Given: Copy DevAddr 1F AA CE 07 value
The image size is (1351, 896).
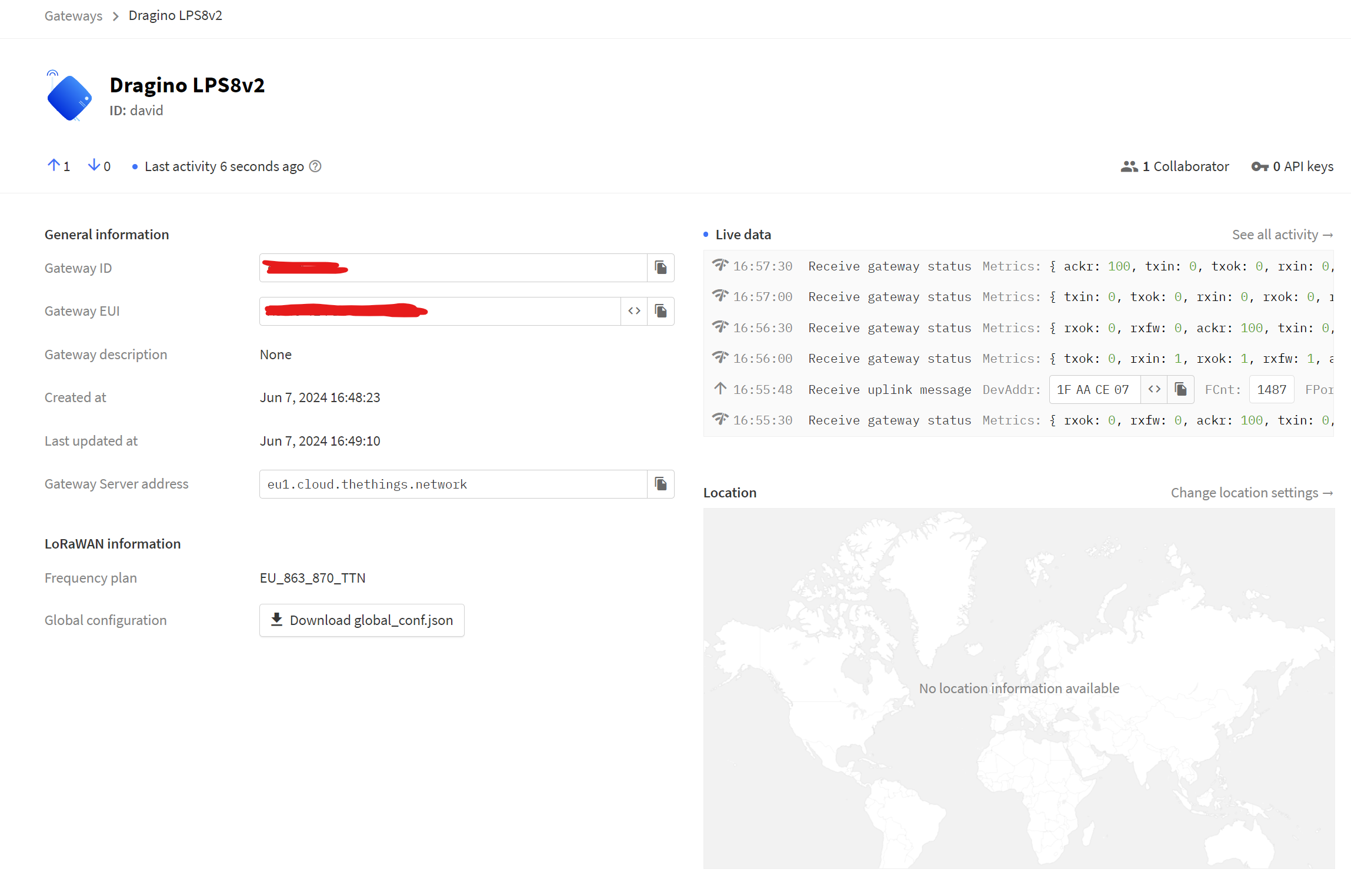Looking at the screenshot, I should click(1180, 389).
